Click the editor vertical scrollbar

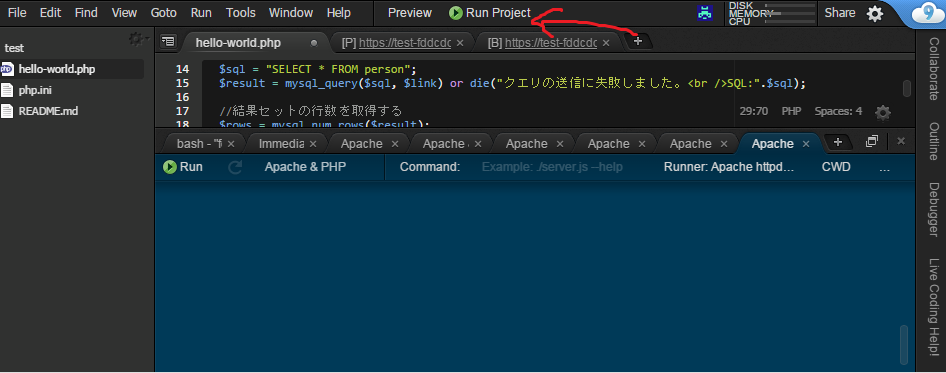pos(906,88)
